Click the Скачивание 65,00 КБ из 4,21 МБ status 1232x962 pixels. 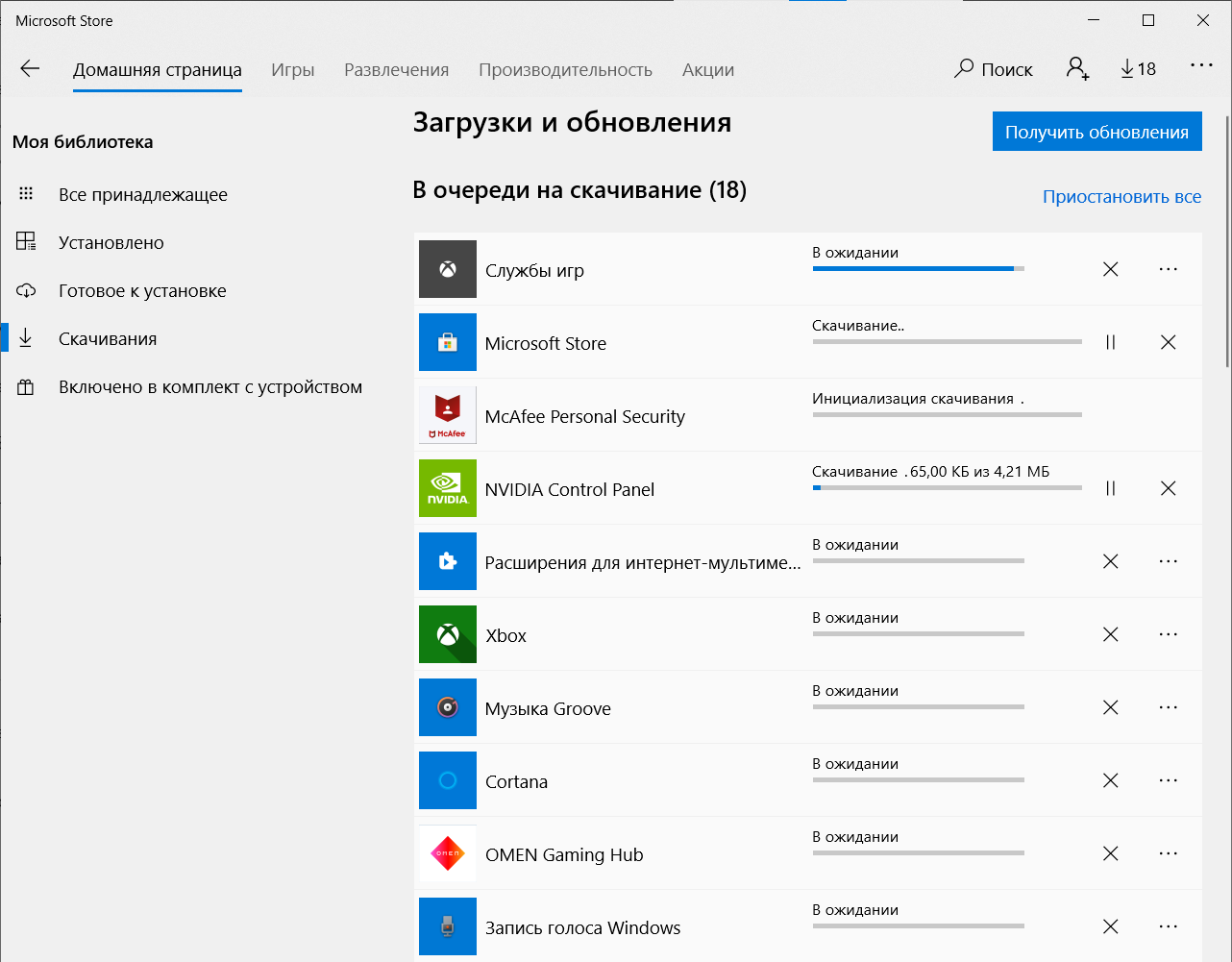coord(930,472)
